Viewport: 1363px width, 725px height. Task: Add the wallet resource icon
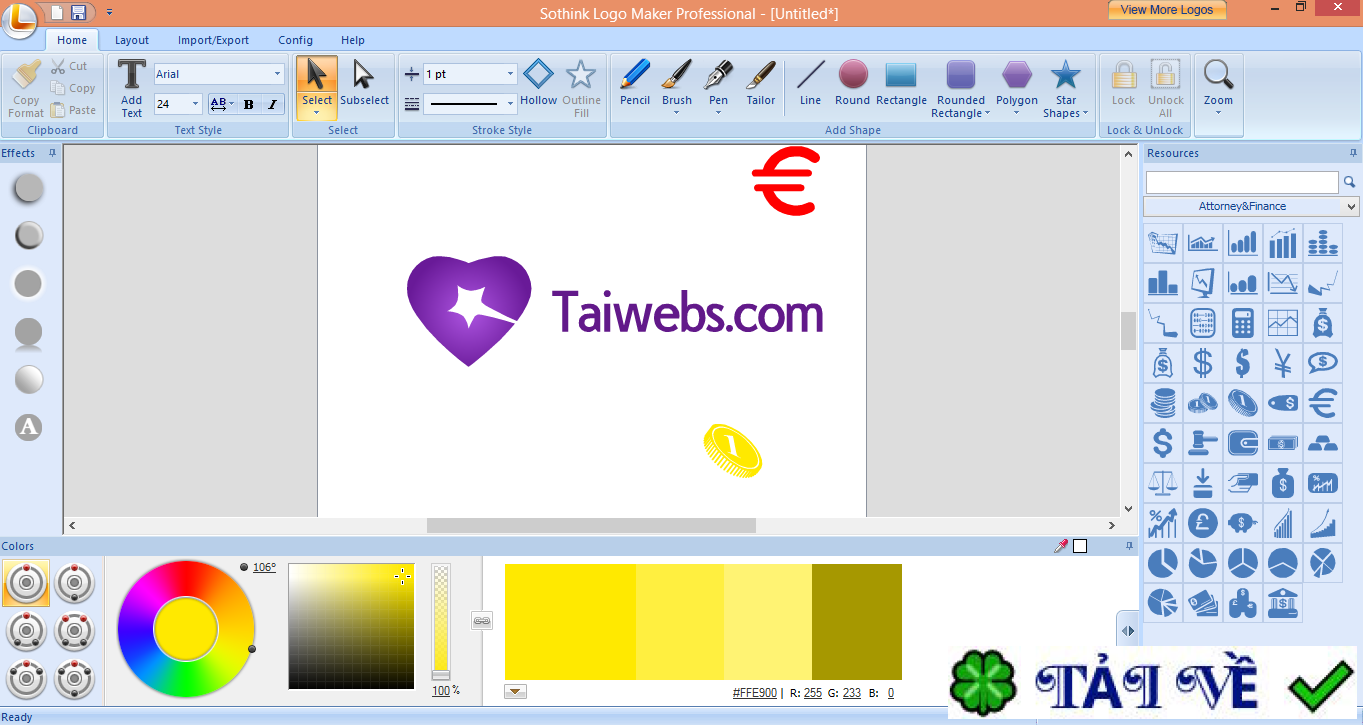pyautogui.click(x=1243, y=443)
